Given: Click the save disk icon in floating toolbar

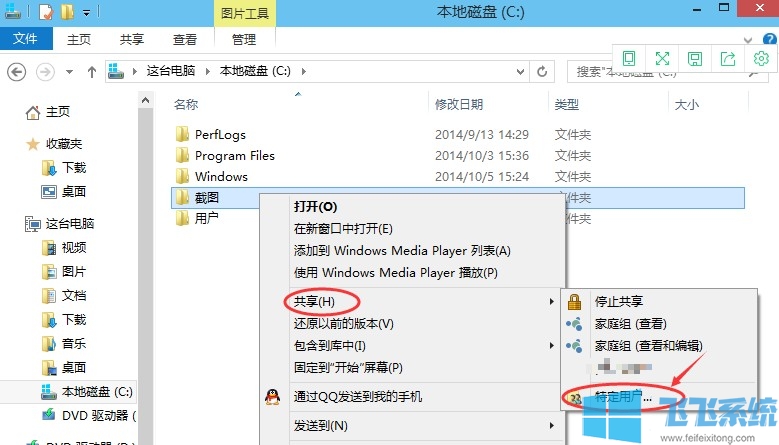Looking at the screenshot, I should (695, 59).
